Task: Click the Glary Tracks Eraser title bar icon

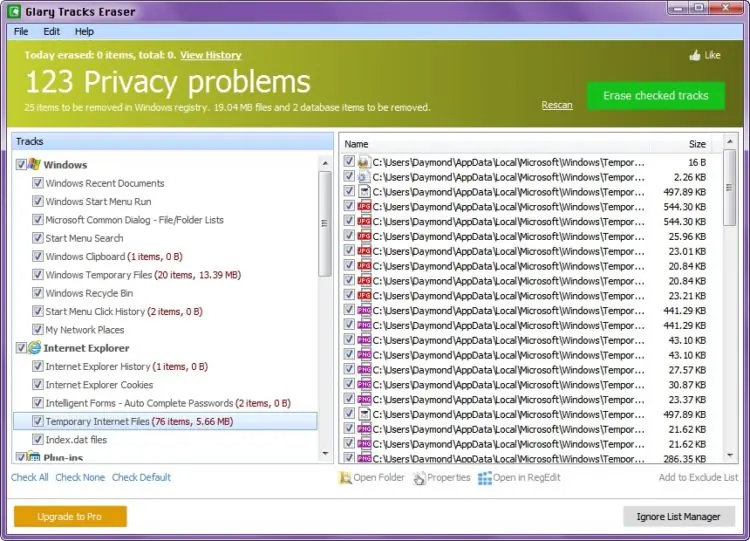Action: coord(14,11)
